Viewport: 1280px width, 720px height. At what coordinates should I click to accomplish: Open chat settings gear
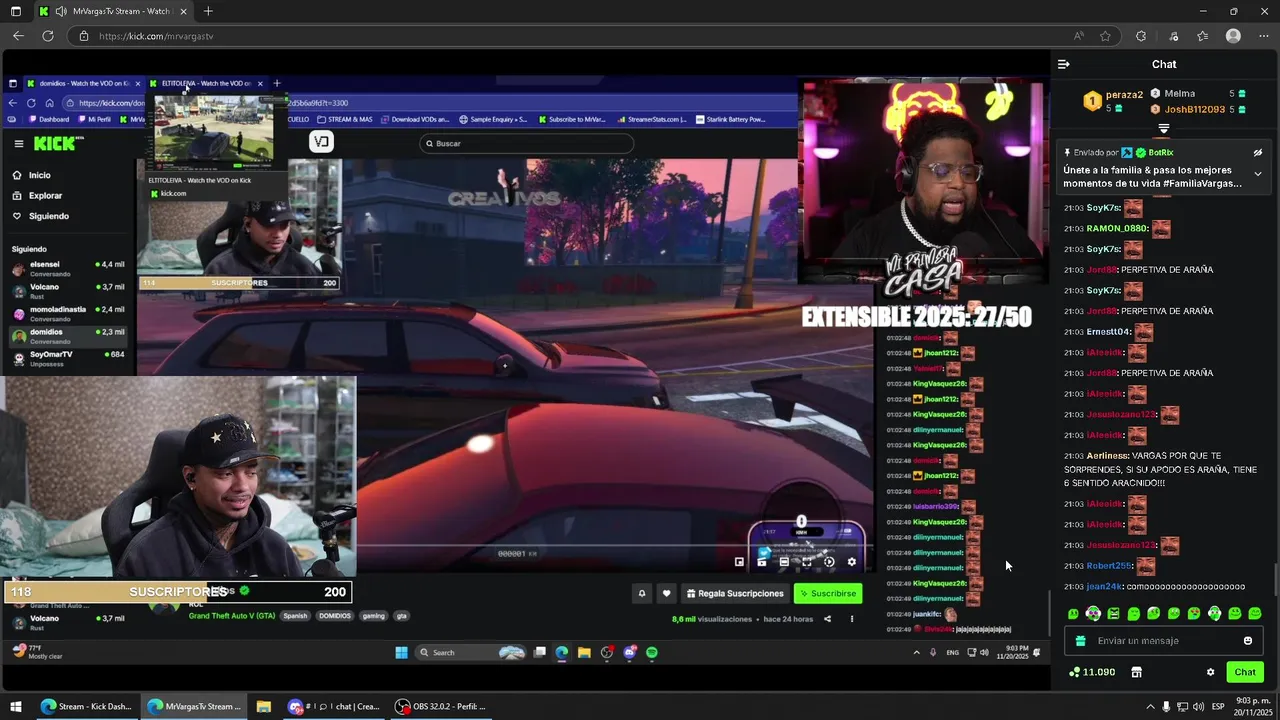point(1210,672)
